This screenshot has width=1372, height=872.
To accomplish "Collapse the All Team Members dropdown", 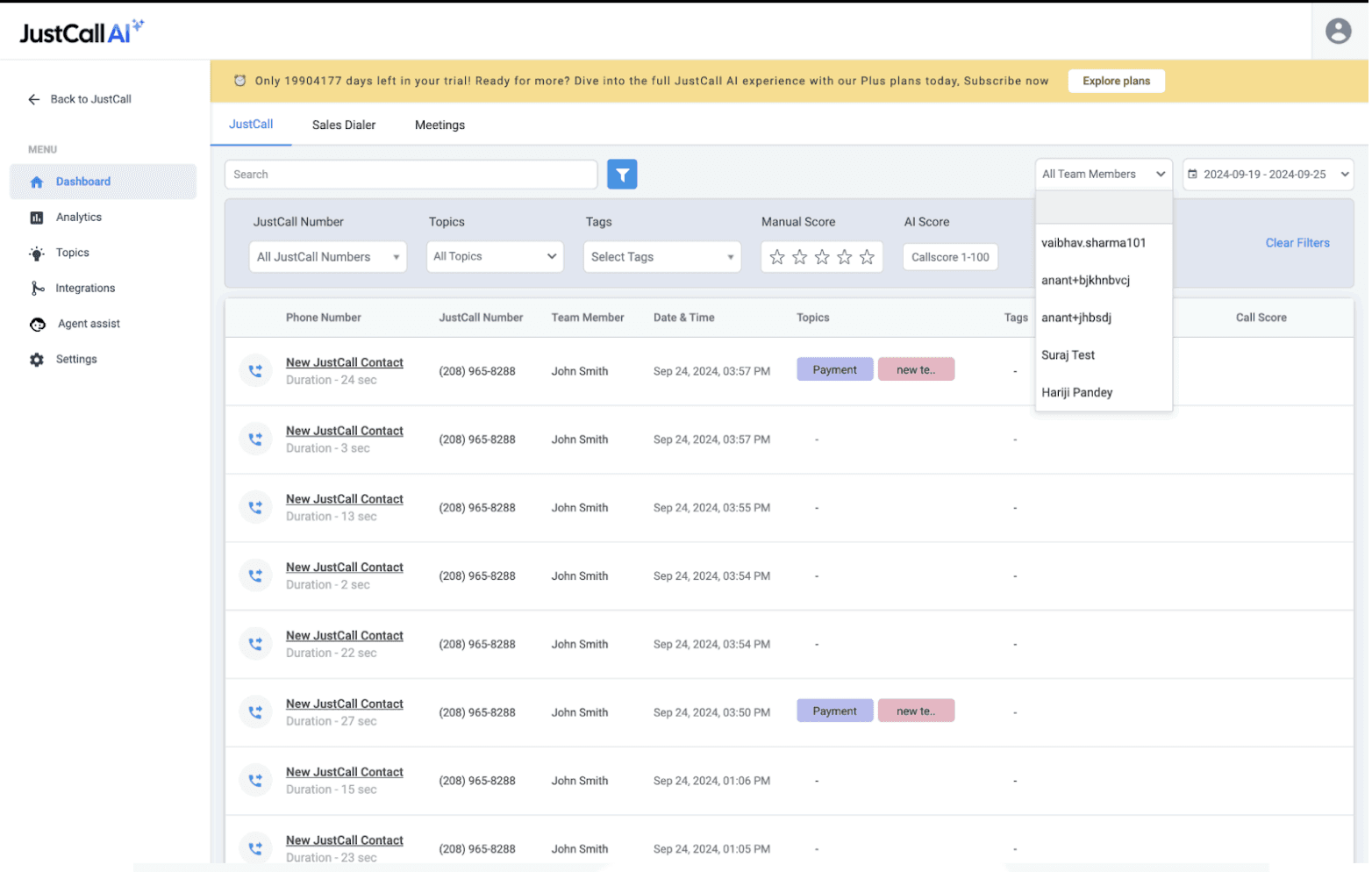I will [1105, 175].
